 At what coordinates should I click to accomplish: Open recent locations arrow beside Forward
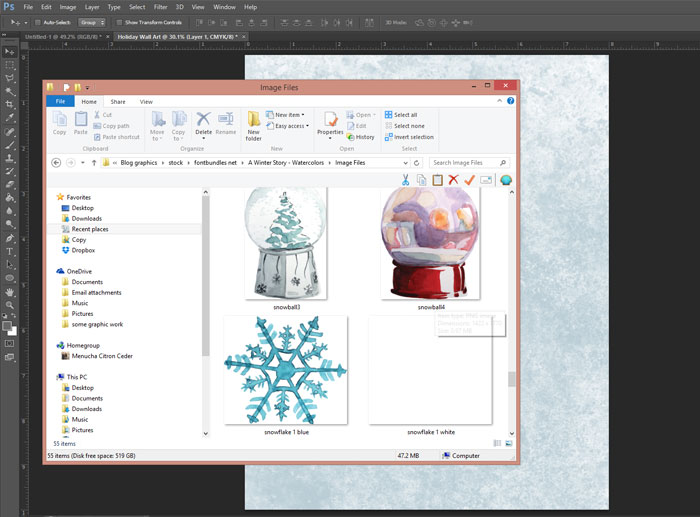83,163
